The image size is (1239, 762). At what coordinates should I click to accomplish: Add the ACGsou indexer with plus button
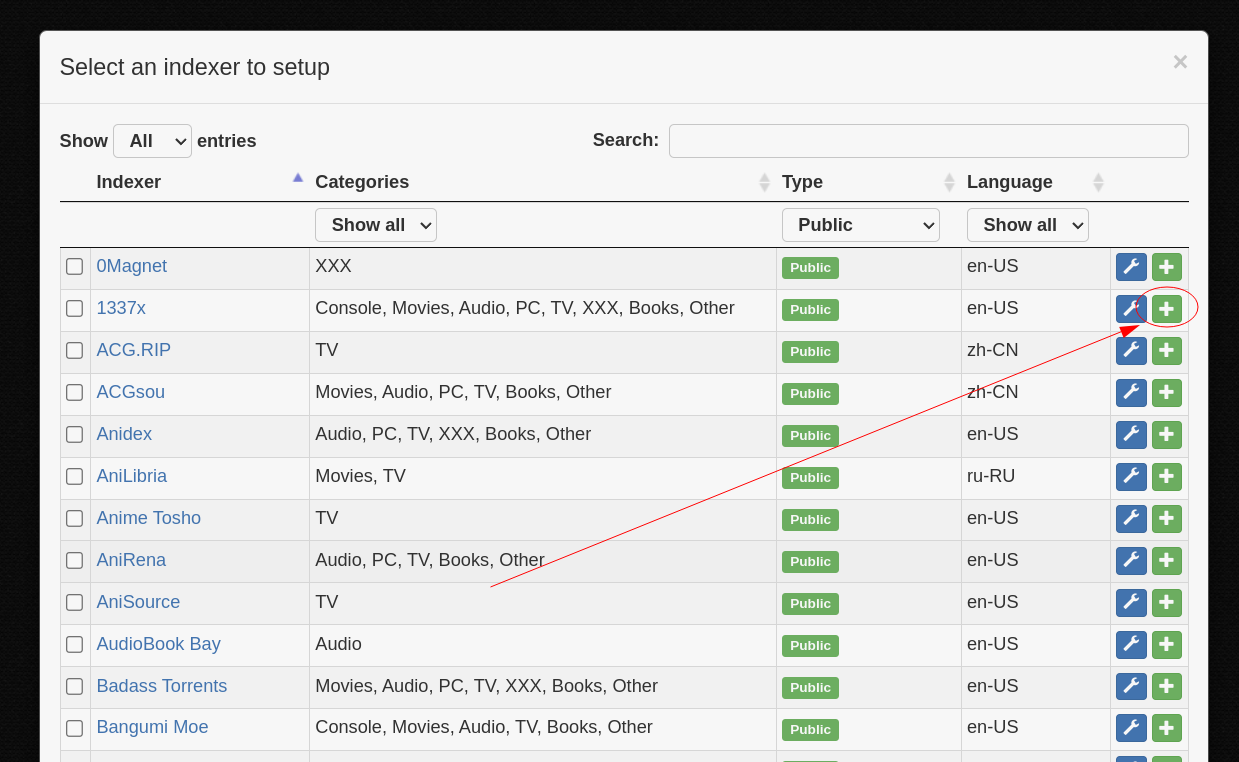(x=1167, y=393)
